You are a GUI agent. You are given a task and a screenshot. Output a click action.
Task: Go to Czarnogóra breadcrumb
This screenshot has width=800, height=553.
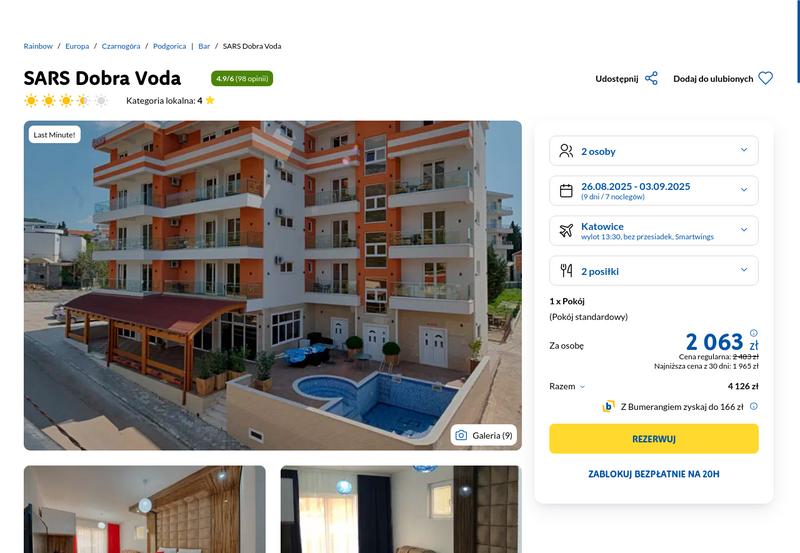121,46
